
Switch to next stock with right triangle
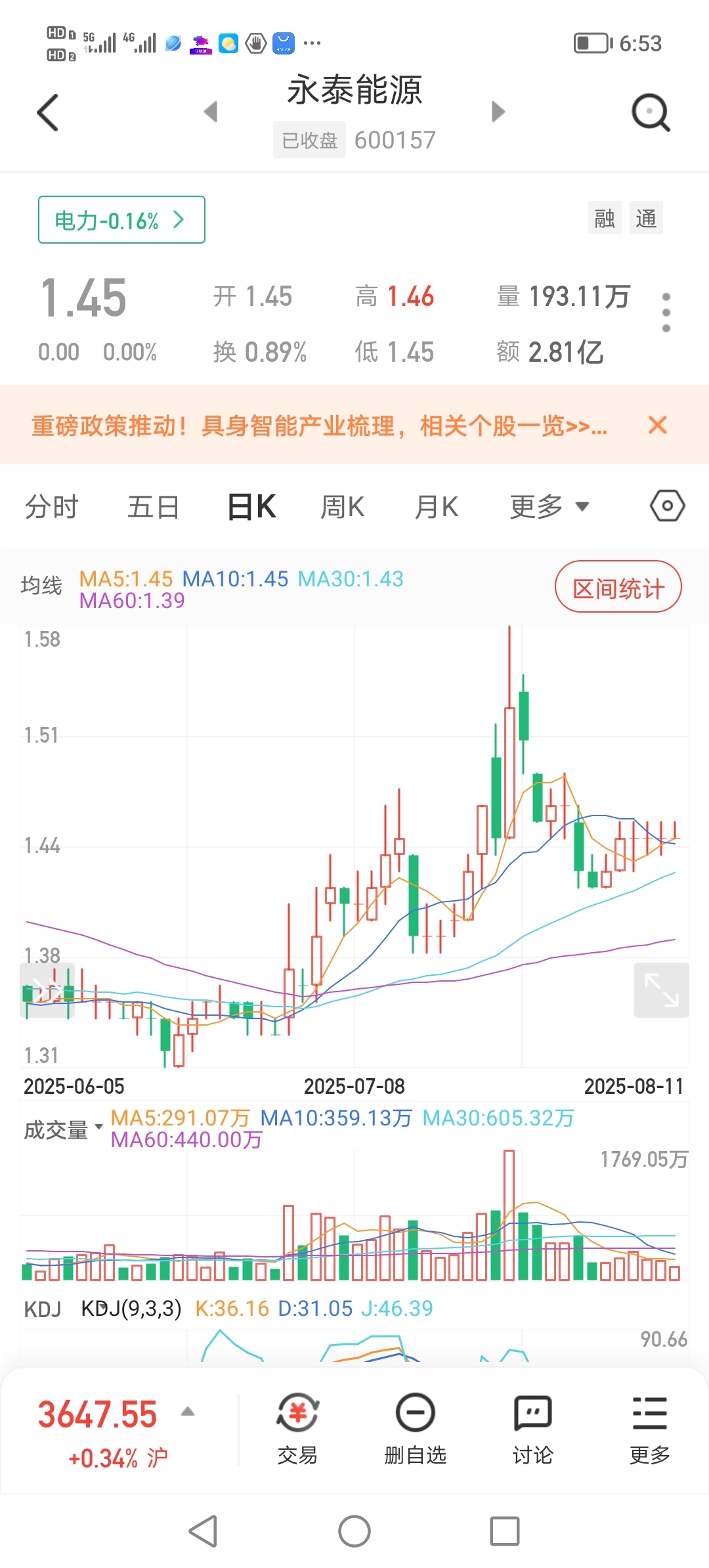[x=498, y=112]
